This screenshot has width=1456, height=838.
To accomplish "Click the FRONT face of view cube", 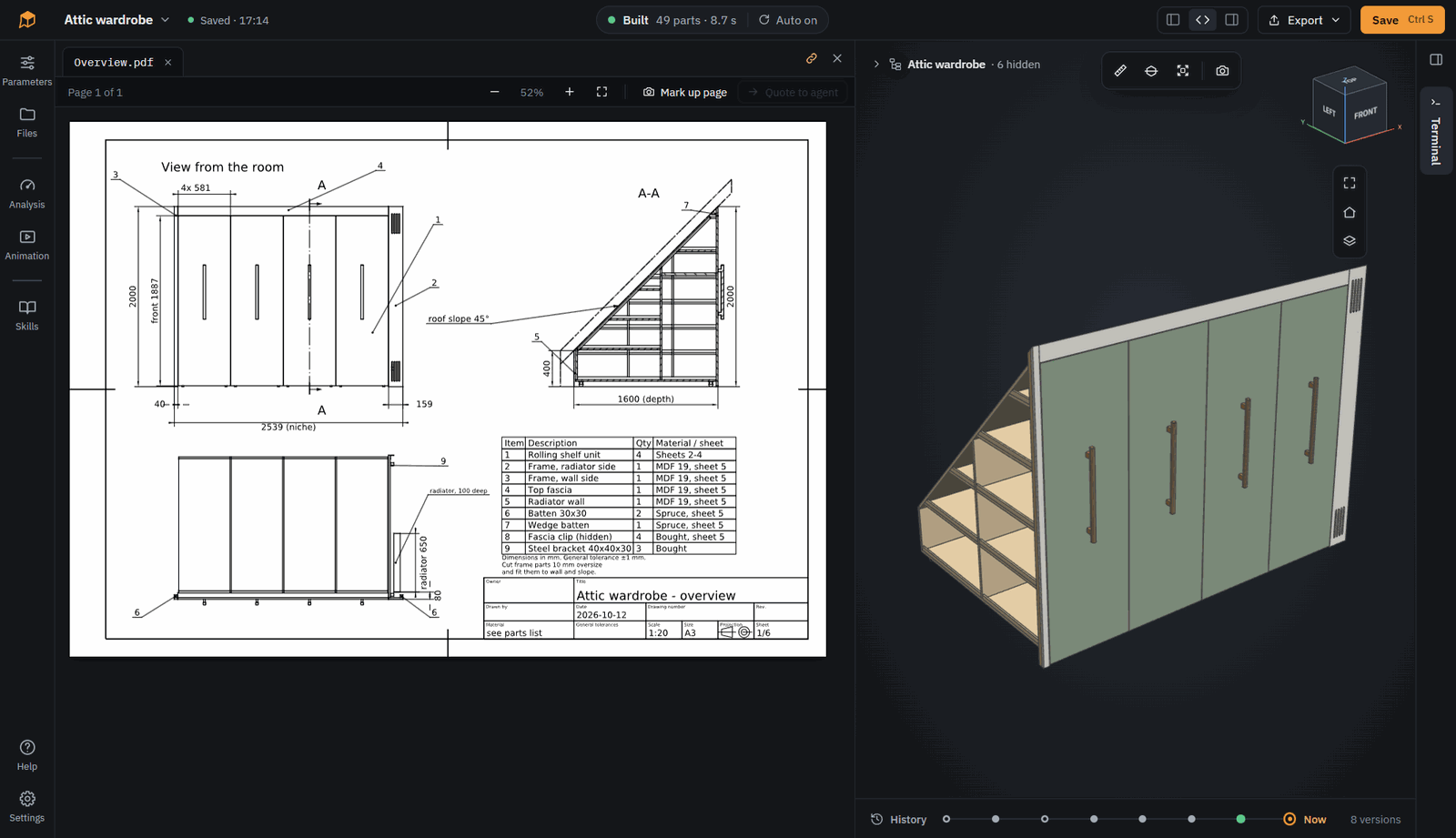I will [1366, 114].
